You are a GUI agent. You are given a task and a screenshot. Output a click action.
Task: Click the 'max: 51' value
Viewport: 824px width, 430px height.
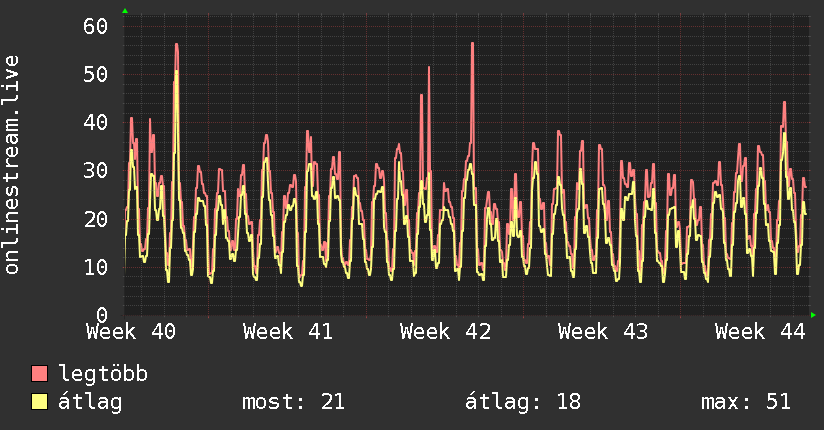pos(746,402)
